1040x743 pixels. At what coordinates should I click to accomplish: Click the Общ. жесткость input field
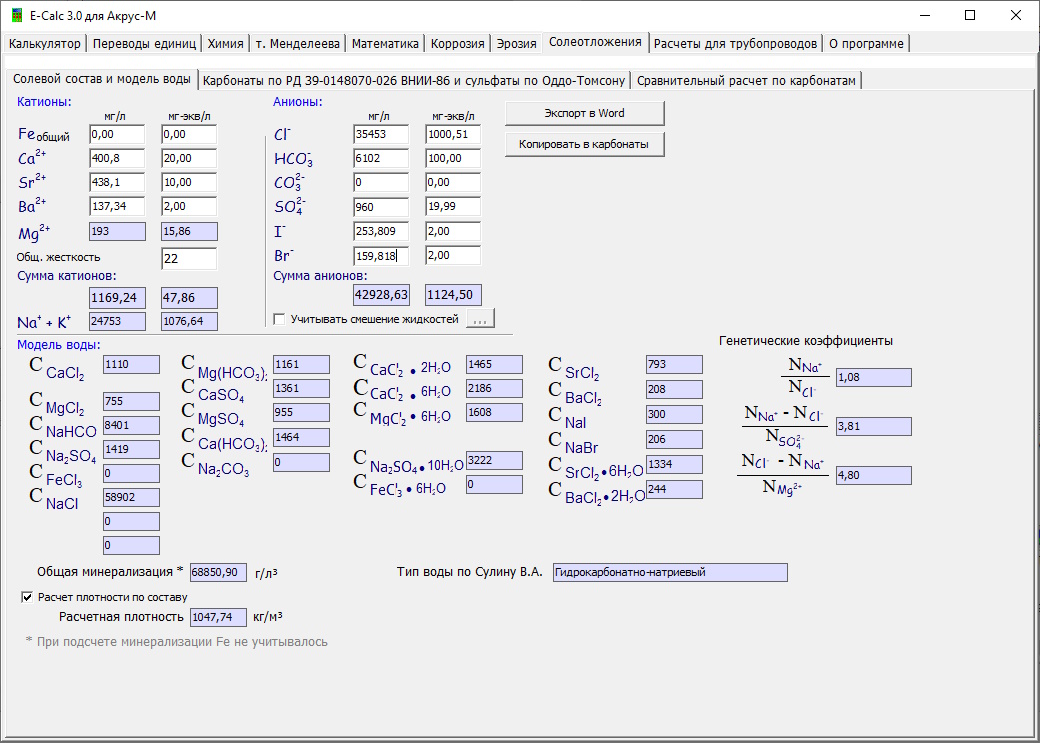tap(189, 259)
